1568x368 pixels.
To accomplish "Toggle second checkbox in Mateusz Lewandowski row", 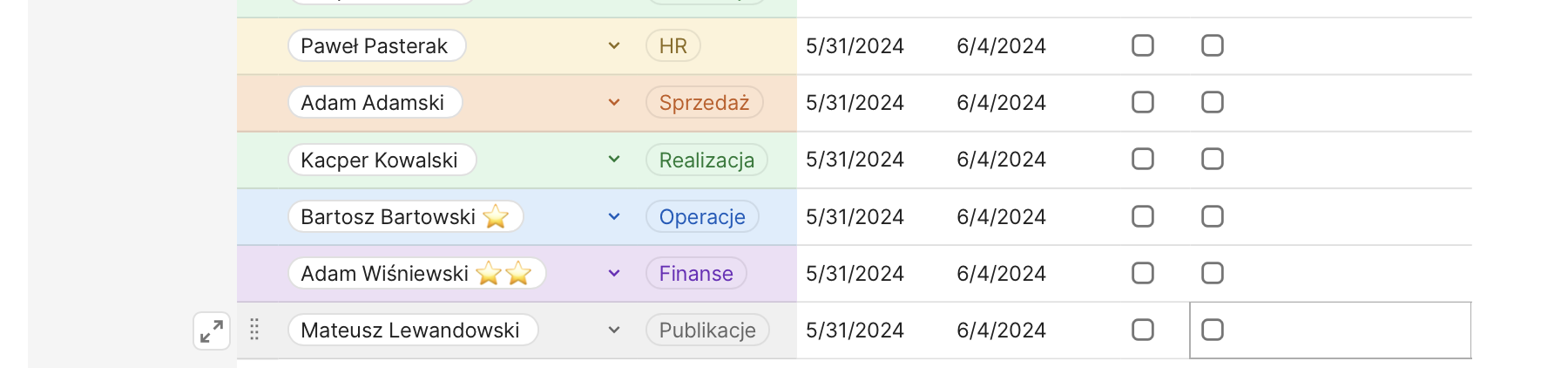I will (1213, 330).
